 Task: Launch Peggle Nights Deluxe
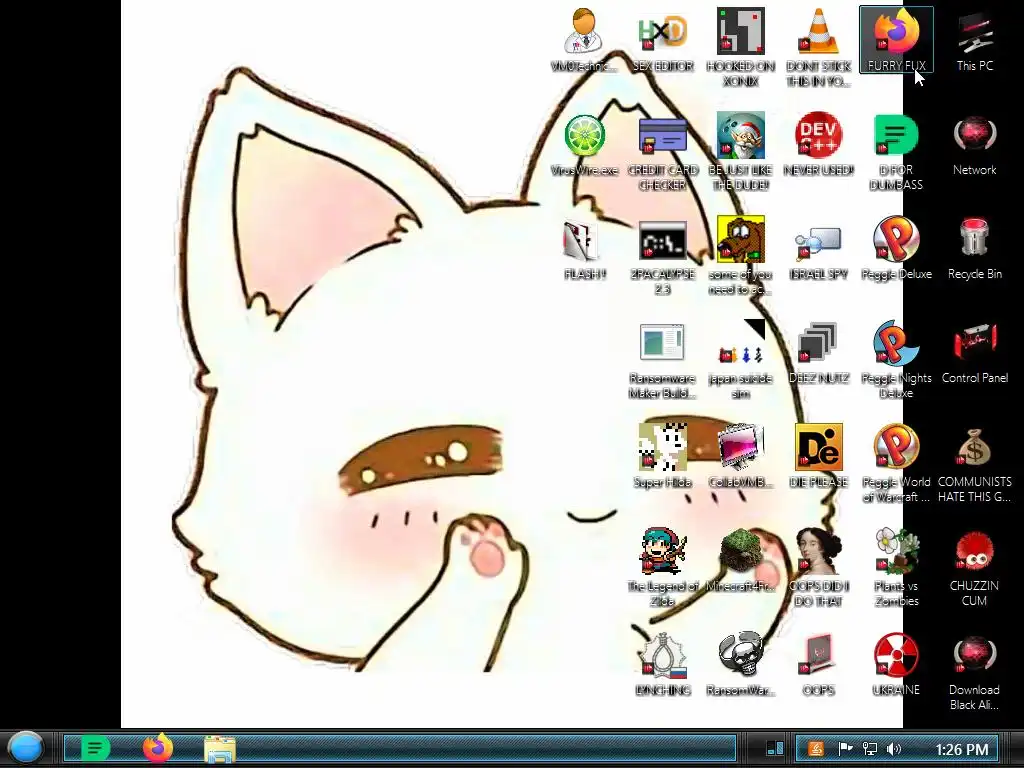pos(896,360)
